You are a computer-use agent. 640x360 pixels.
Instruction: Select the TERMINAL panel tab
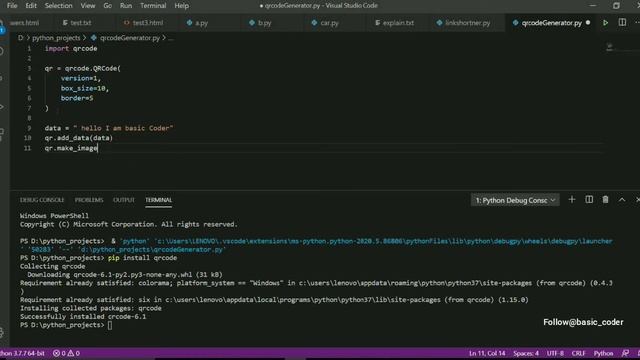[x=158, y=200]
